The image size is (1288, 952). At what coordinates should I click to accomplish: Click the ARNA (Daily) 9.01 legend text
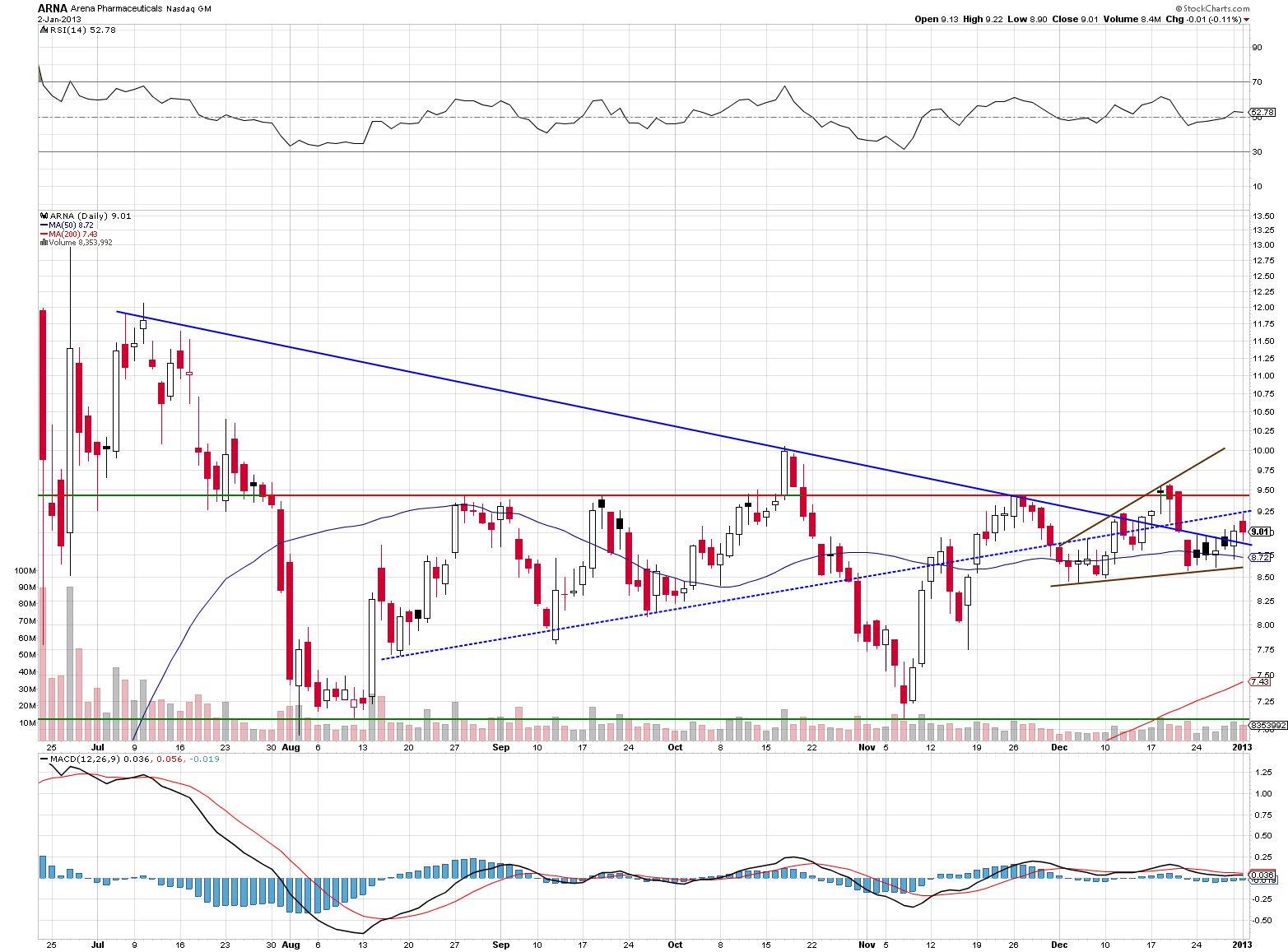pos(90,216)
